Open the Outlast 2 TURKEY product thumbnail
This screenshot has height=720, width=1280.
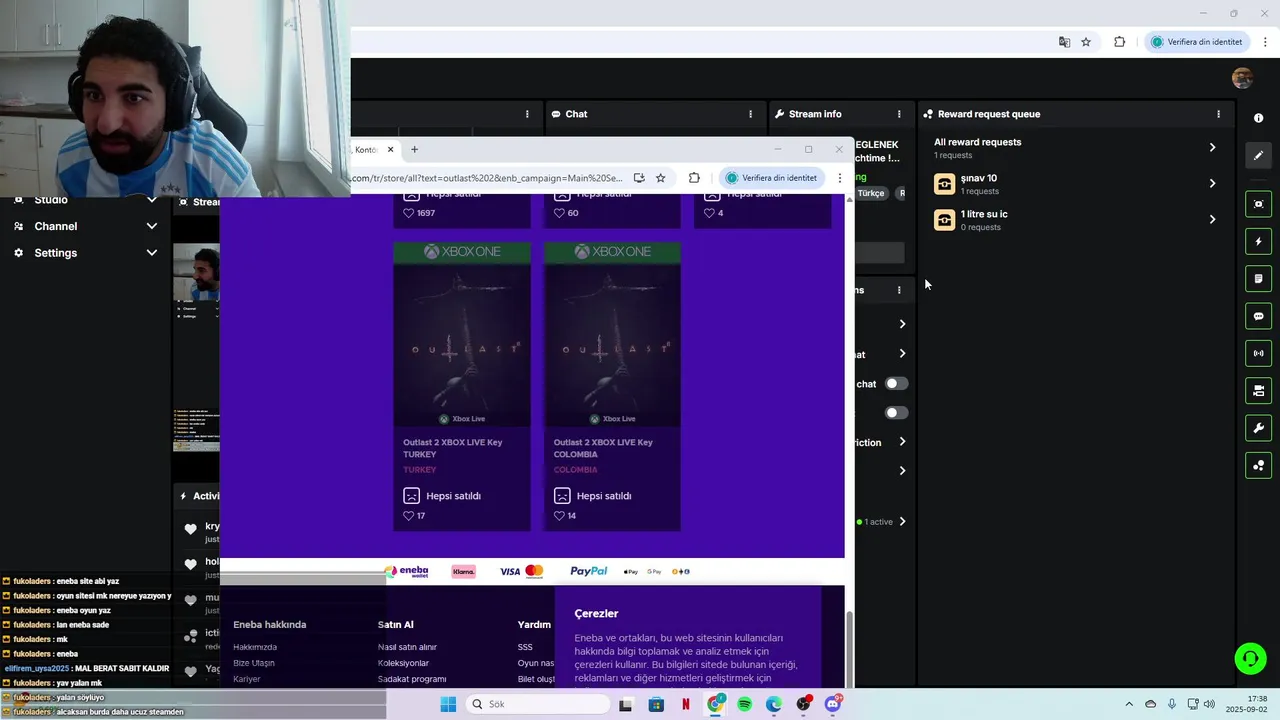coord(462,335)
